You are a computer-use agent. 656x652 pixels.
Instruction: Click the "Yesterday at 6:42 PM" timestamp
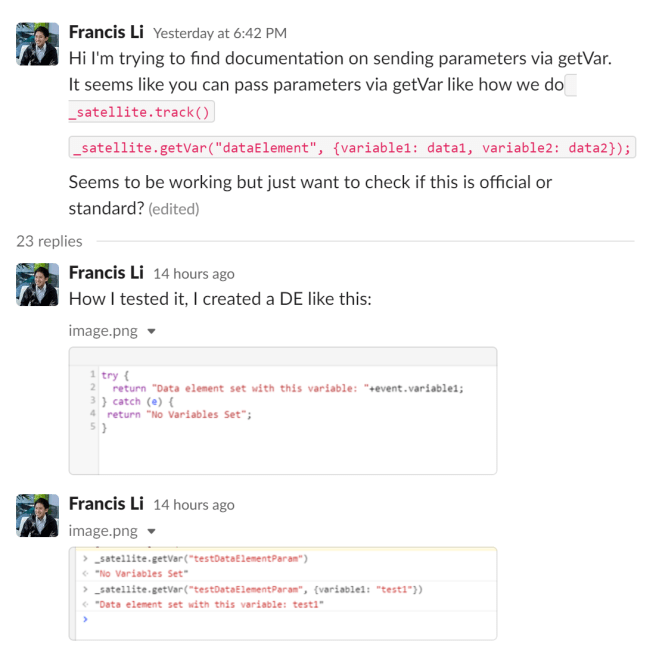(220, 33)
